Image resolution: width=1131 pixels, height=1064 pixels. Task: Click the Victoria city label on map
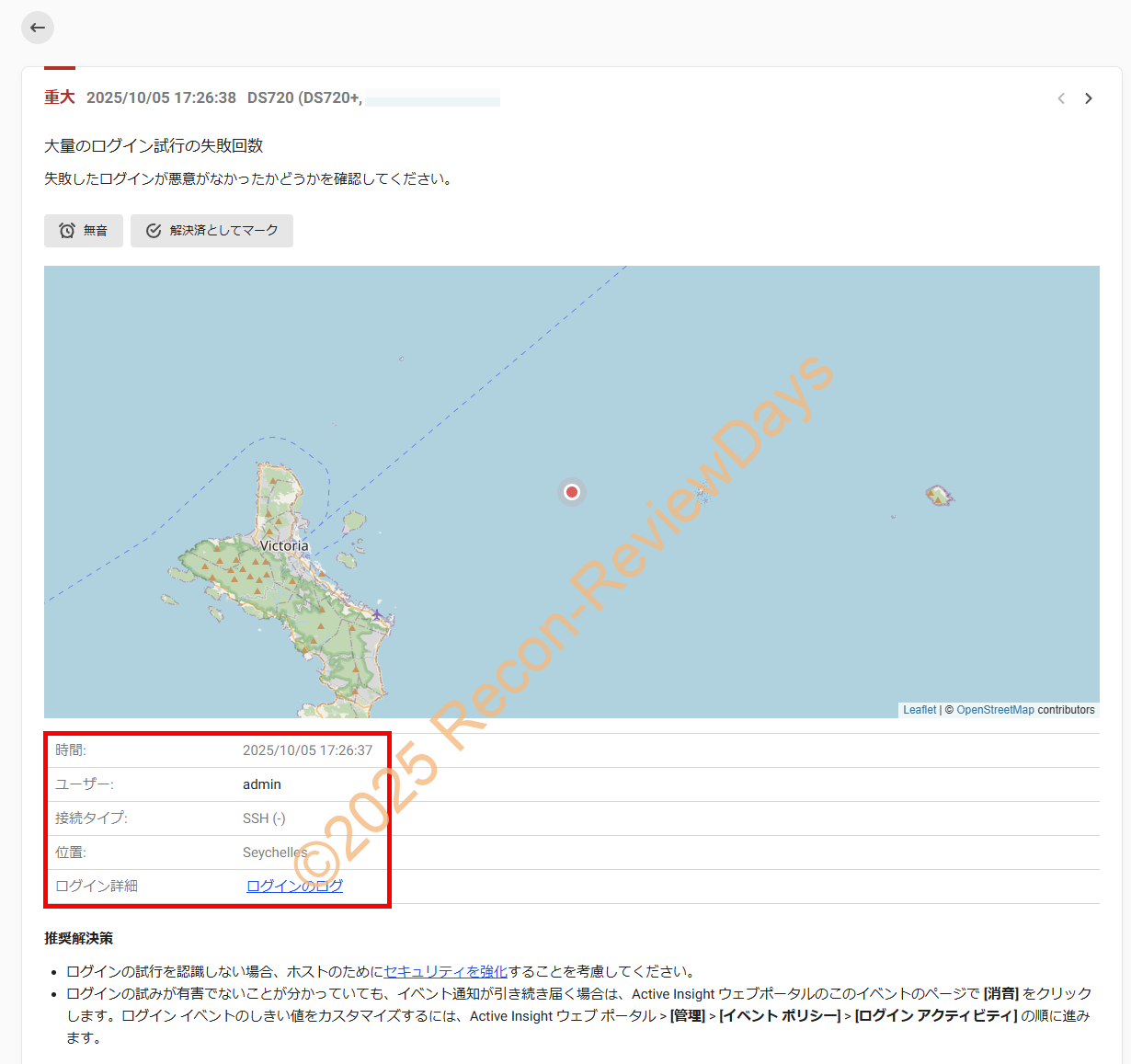coord(284,545)
